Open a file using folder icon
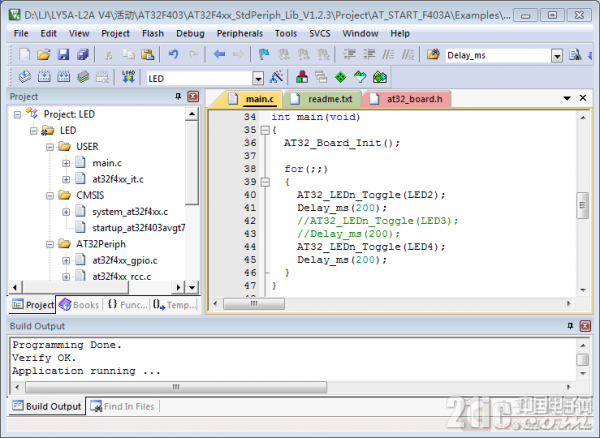Viewport: 600px width, 438px height. 44,55
